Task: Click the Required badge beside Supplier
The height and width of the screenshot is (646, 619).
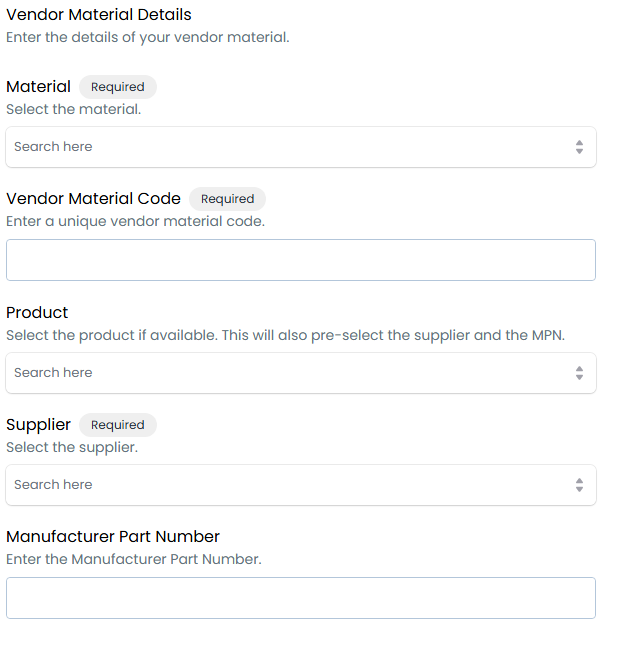Action: 118,425
